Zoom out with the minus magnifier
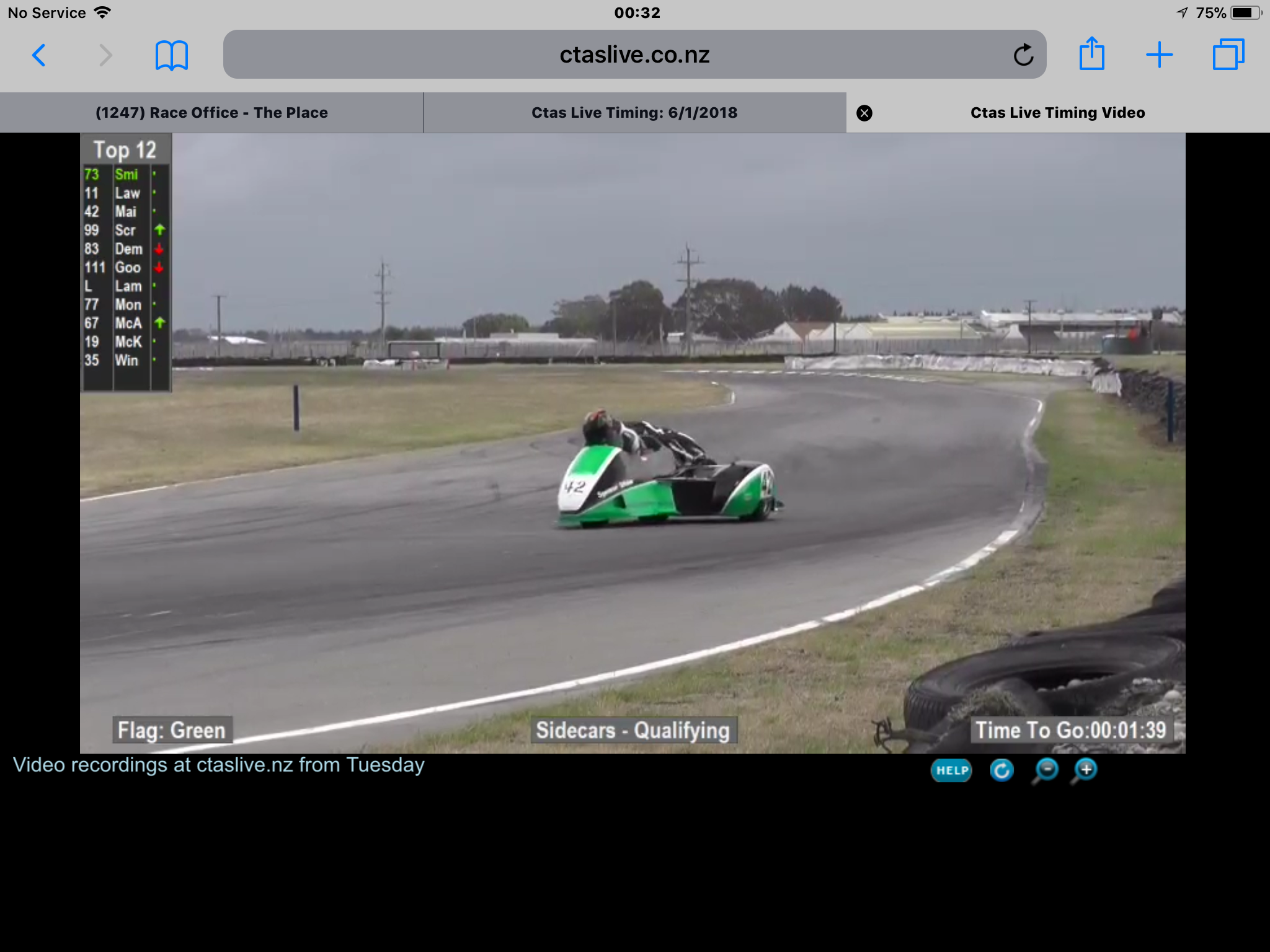Image resolution: width=1270 pixels, height=952 pixels. pos(1045,770)
